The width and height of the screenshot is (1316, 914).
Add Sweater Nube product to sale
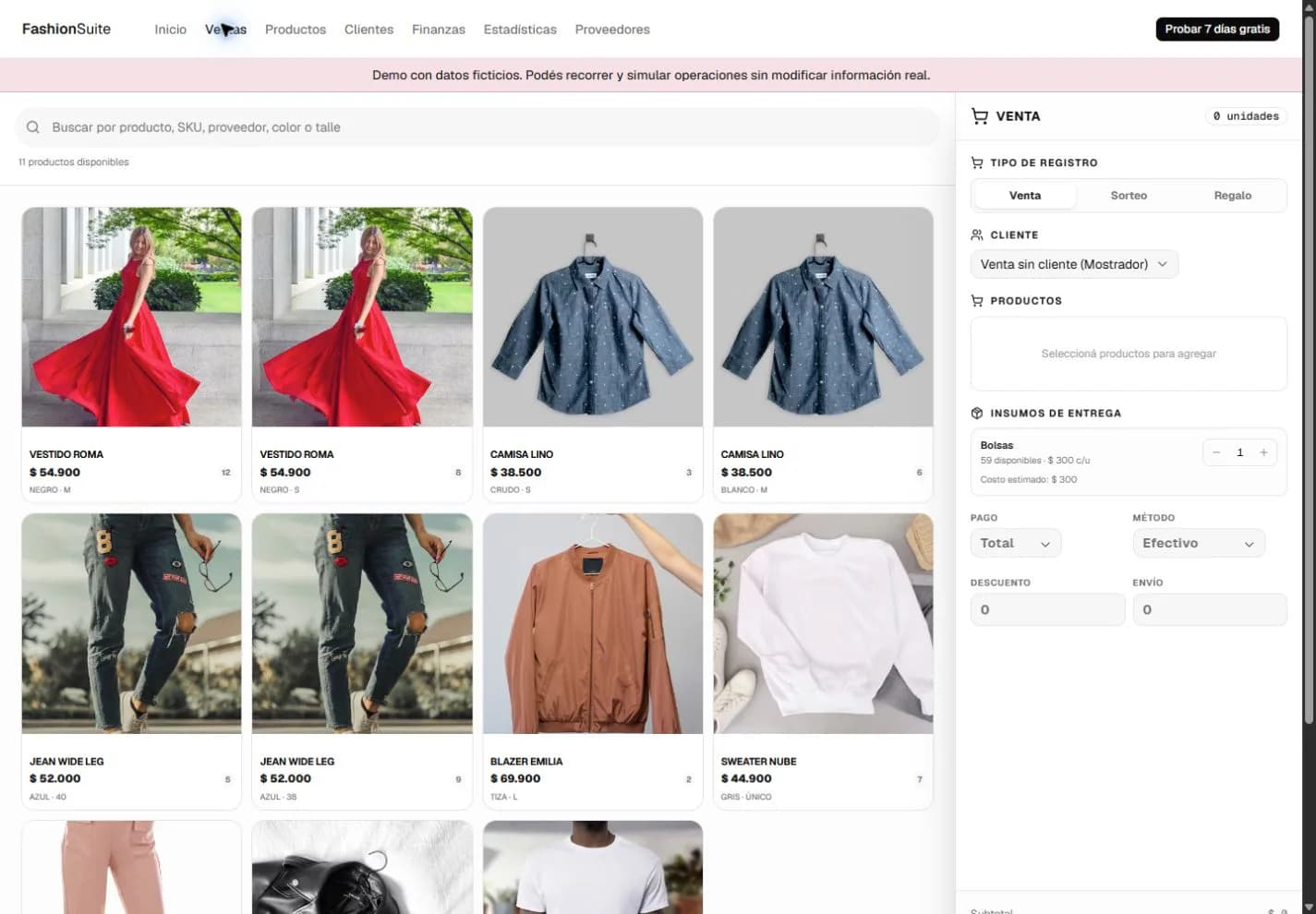pos(824,662)
